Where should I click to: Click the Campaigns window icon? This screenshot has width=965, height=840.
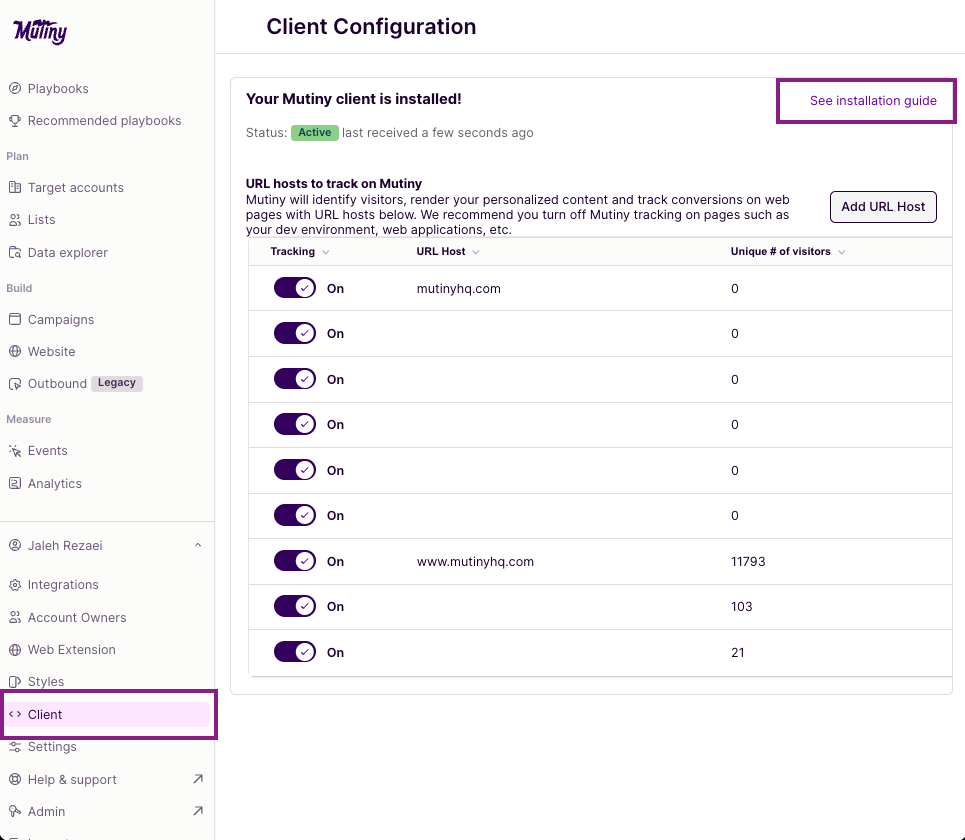point(15,319)
